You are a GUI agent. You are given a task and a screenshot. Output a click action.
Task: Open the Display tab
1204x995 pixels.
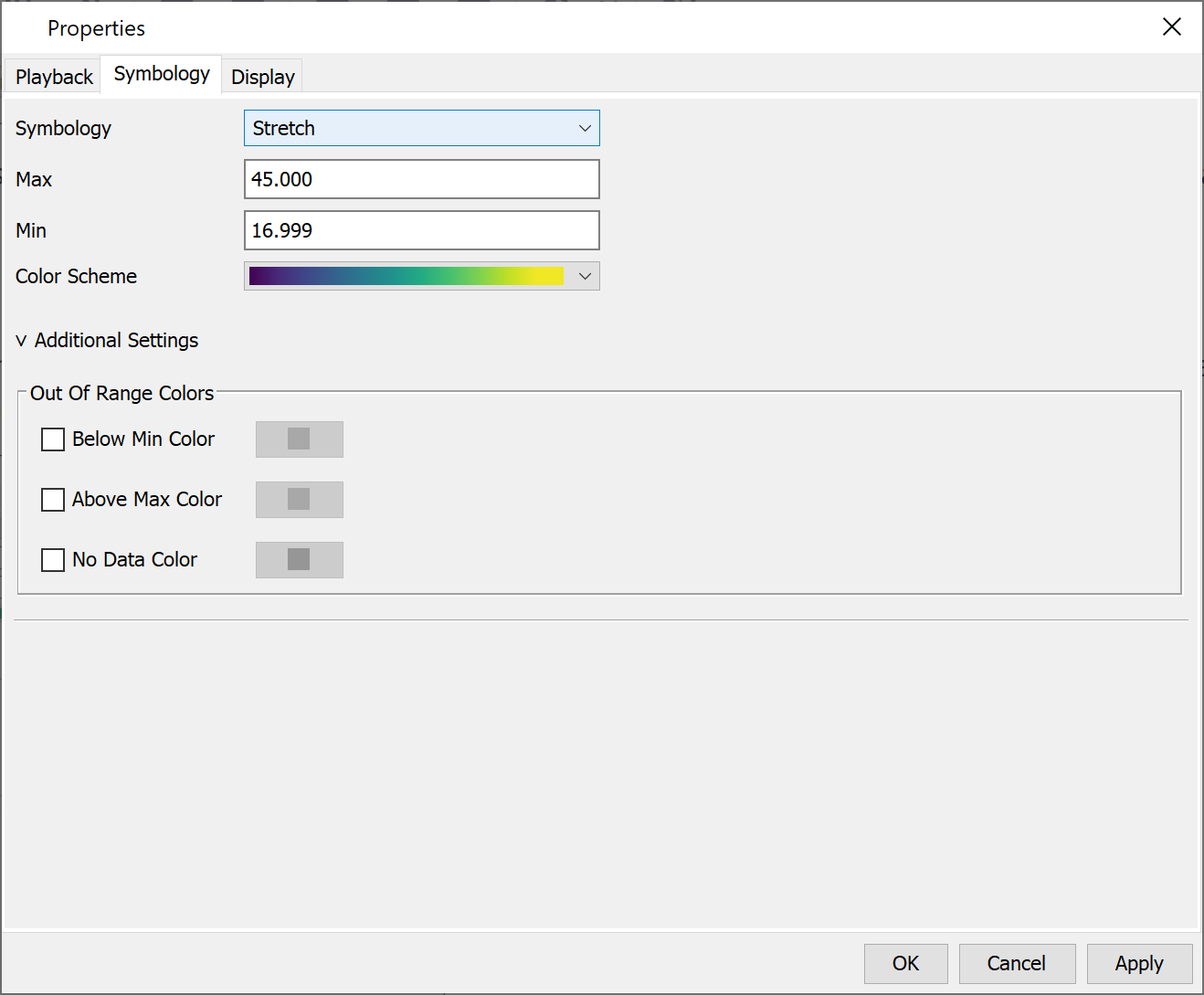pos(262,77)
